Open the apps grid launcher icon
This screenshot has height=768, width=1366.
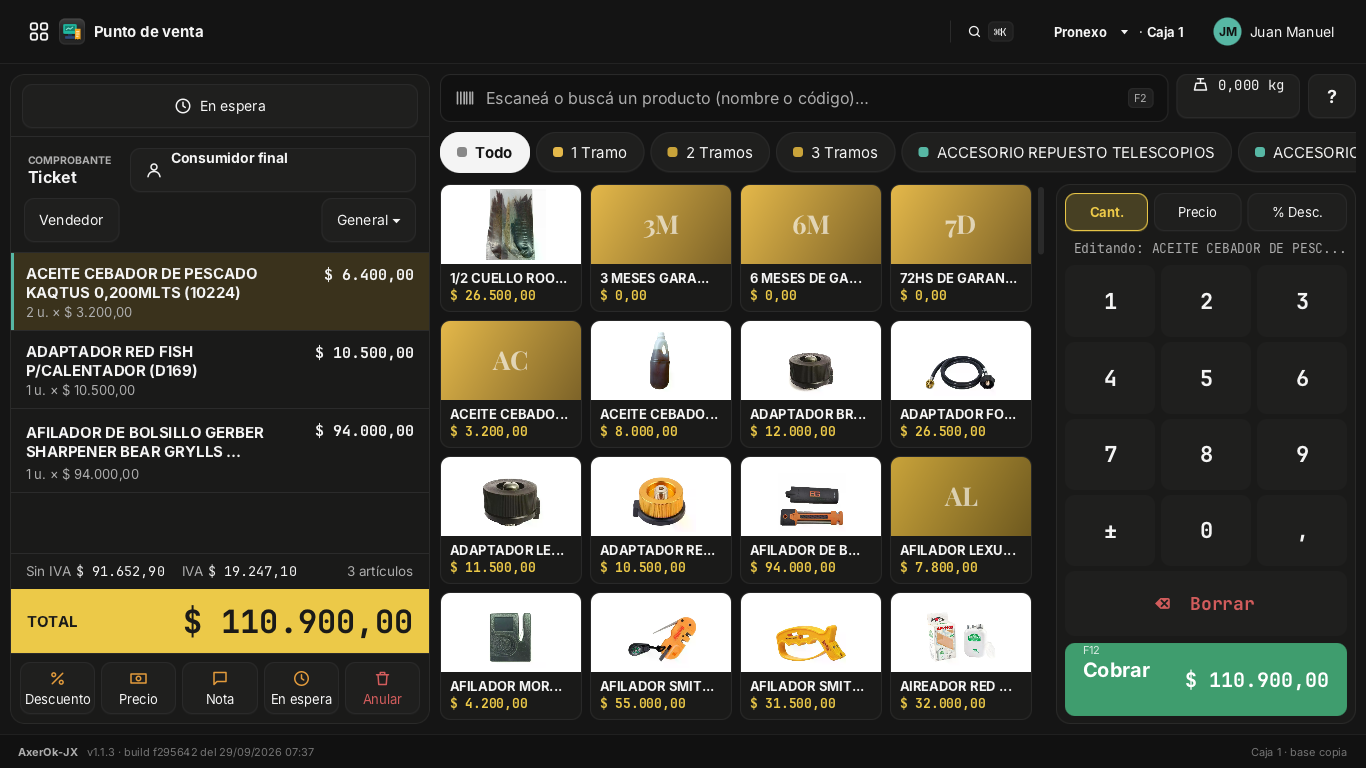[x=39, y=32]
